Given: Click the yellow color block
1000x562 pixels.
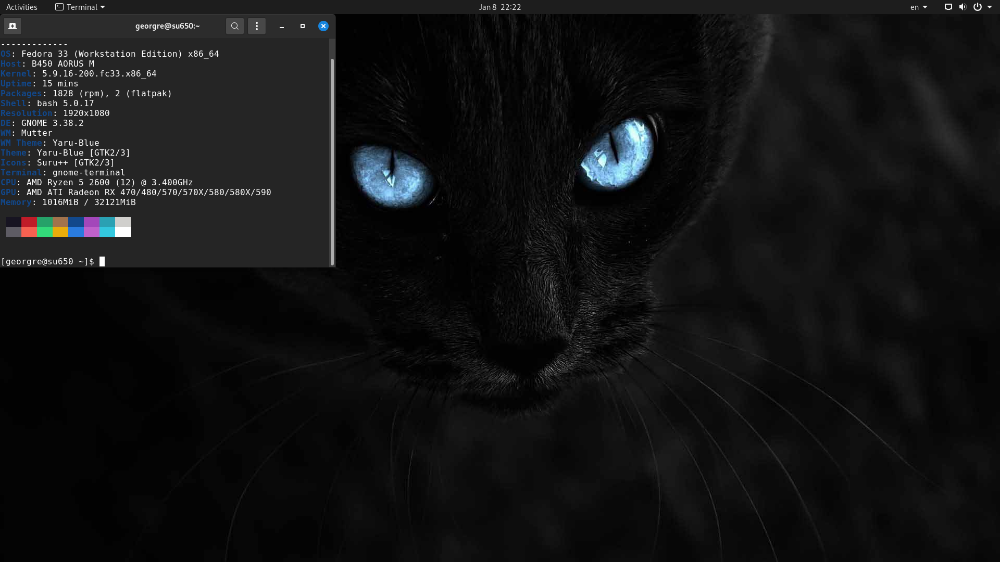Looking at the screenshot, I should (x=60, y=232).
